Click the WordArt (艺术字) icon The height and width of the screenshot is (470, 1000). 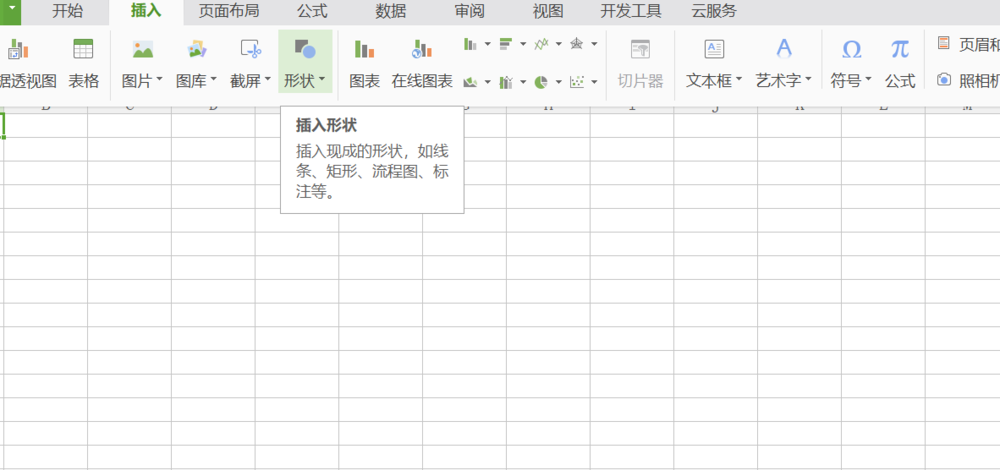pos(784,48)
